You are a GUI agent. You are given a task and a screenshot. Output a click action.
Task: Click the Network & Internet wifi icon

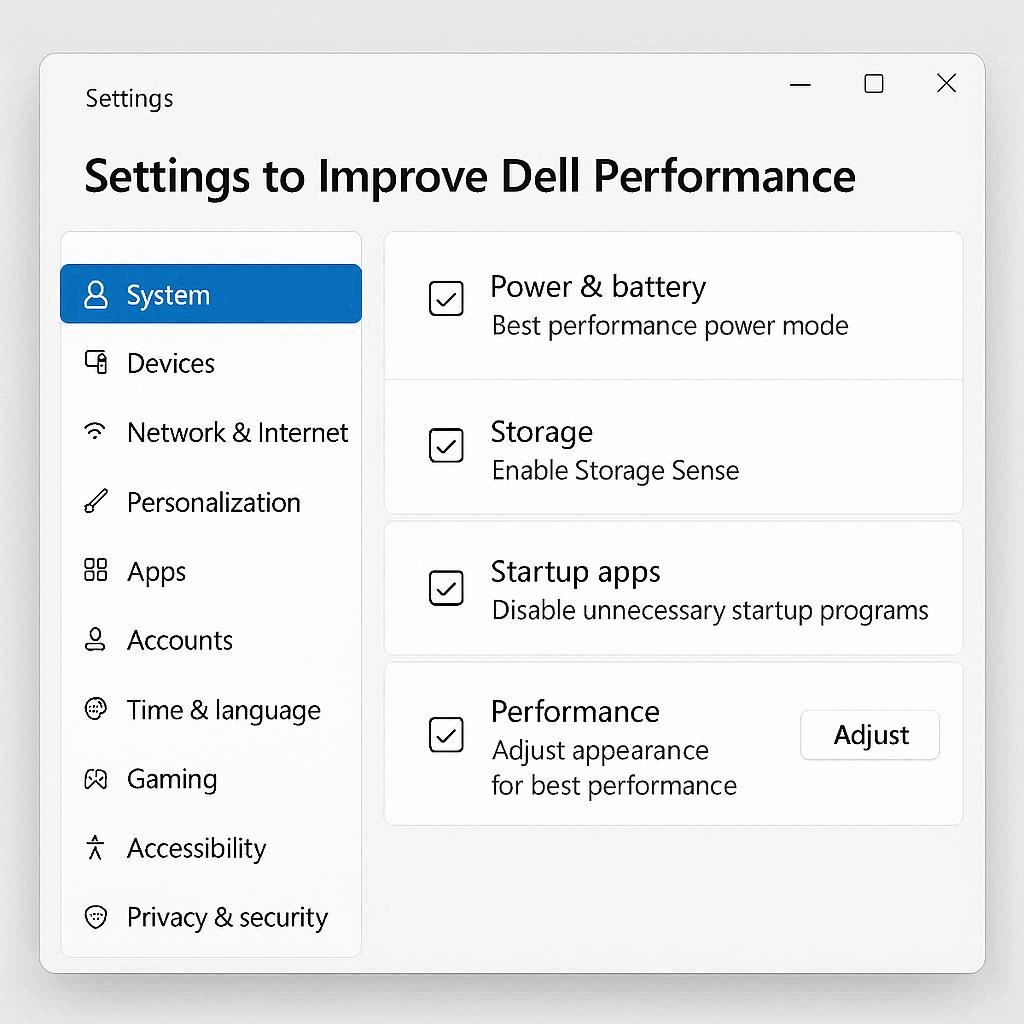(x=96, y=432)
